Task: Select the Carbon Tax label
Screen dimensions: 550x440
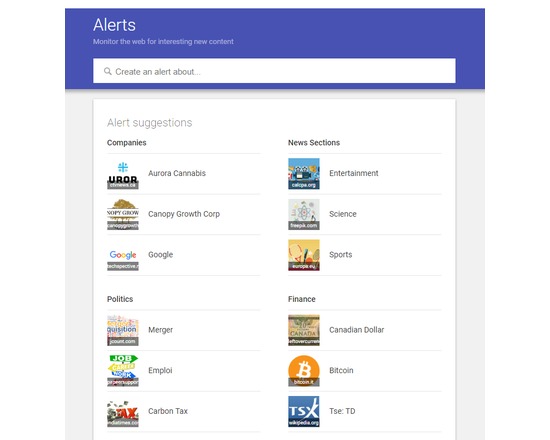Action: coord(168,411)
